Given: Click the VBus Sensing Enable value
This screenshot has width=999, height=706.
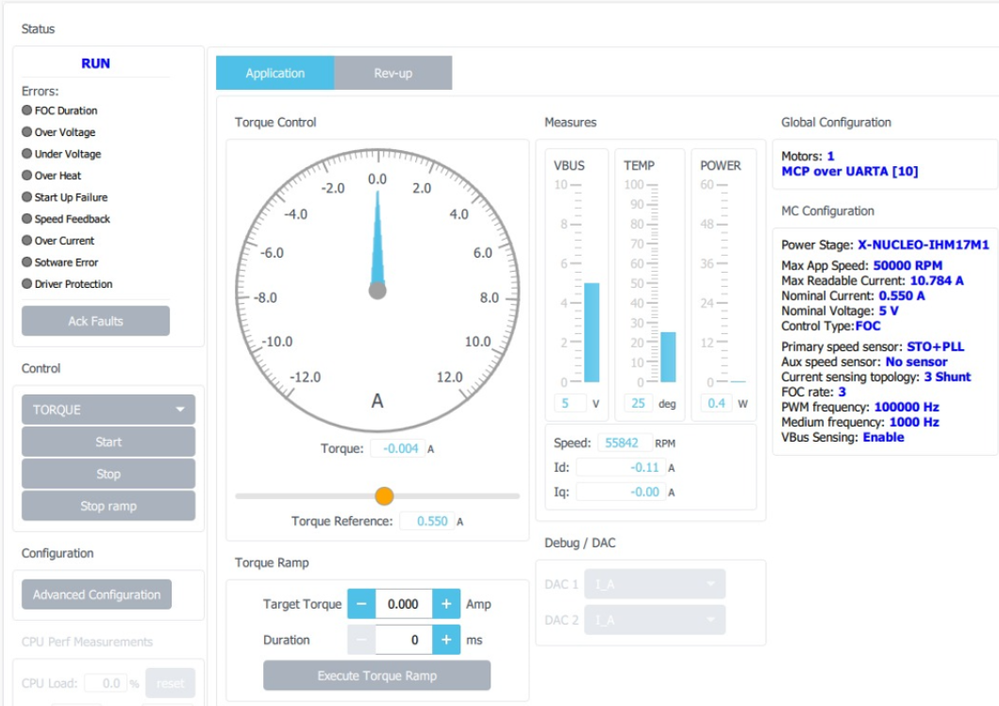Looking at the screenshot, I should pyautogui.click(x=884, y=437).
